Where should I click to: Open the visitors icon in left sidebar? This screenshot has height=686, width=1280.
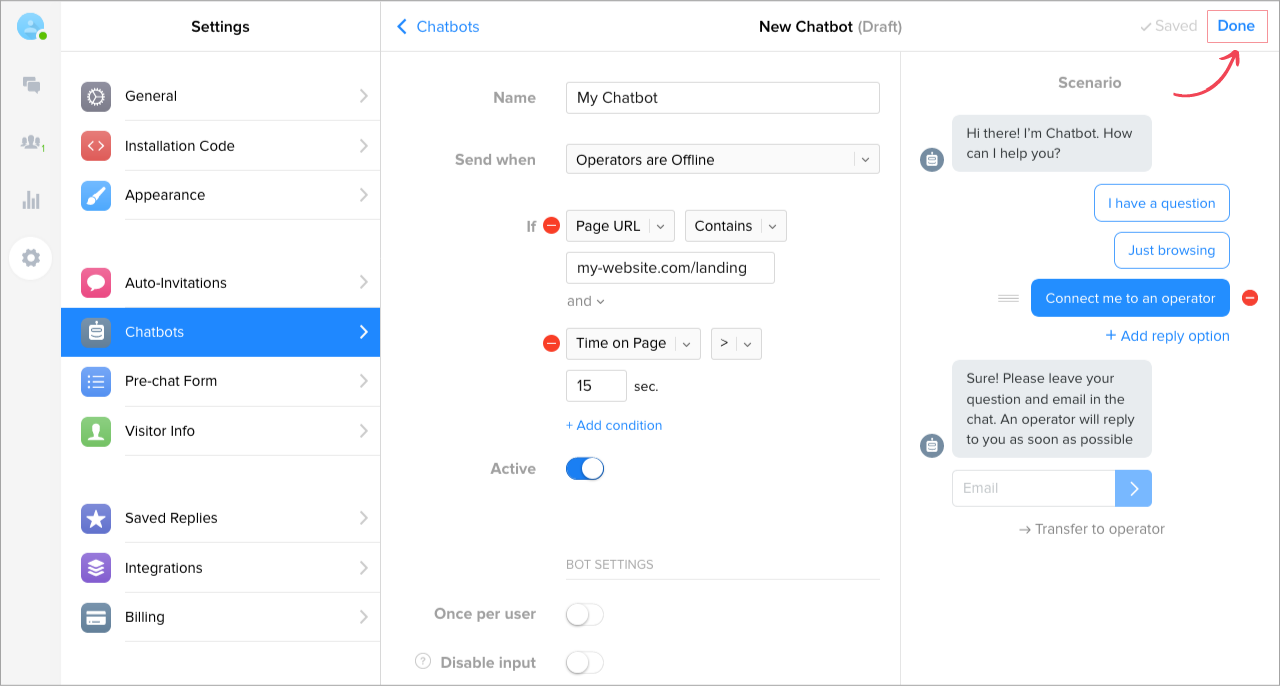click(x=31, y=143)
